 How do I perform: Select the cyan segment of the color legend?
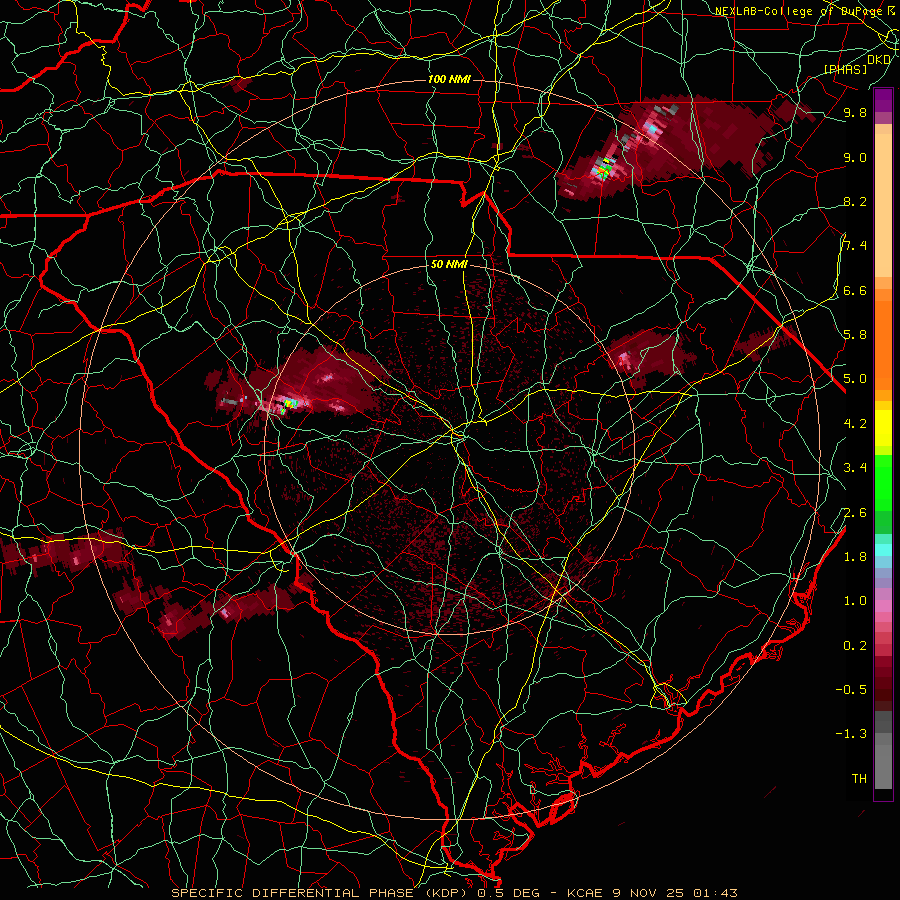(883, 549)
